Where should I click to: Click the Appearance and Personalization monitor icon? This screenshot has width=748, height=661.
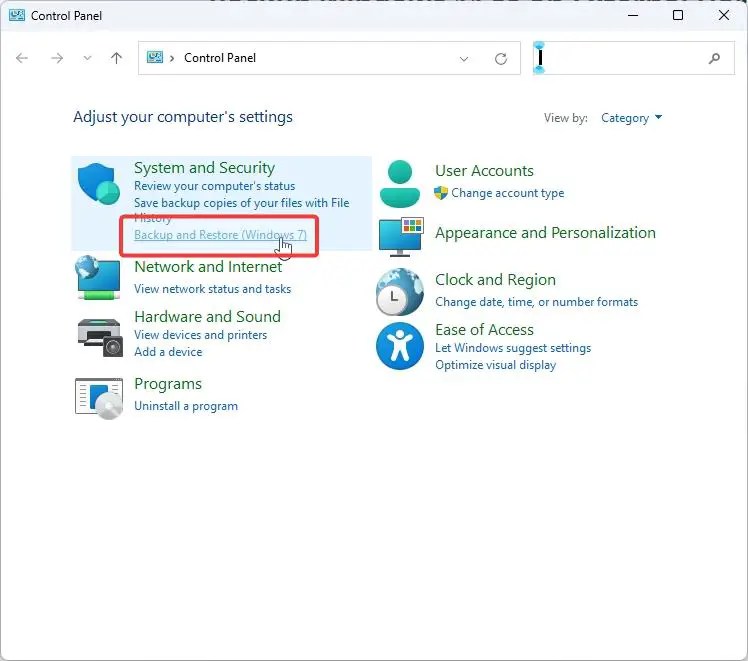401,237
